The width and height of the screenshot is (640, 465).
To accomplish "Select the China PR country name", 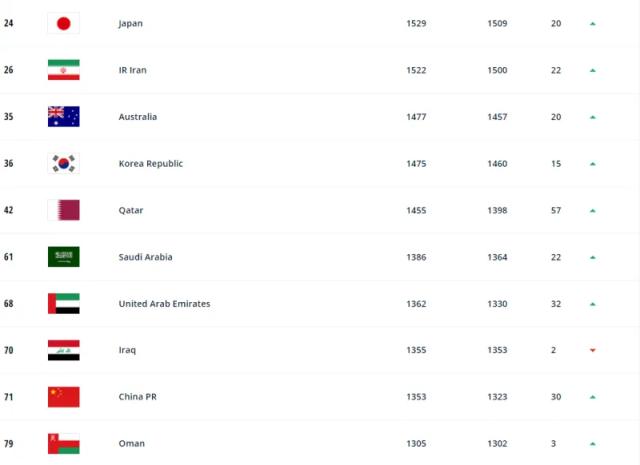I will click(137, 397).
